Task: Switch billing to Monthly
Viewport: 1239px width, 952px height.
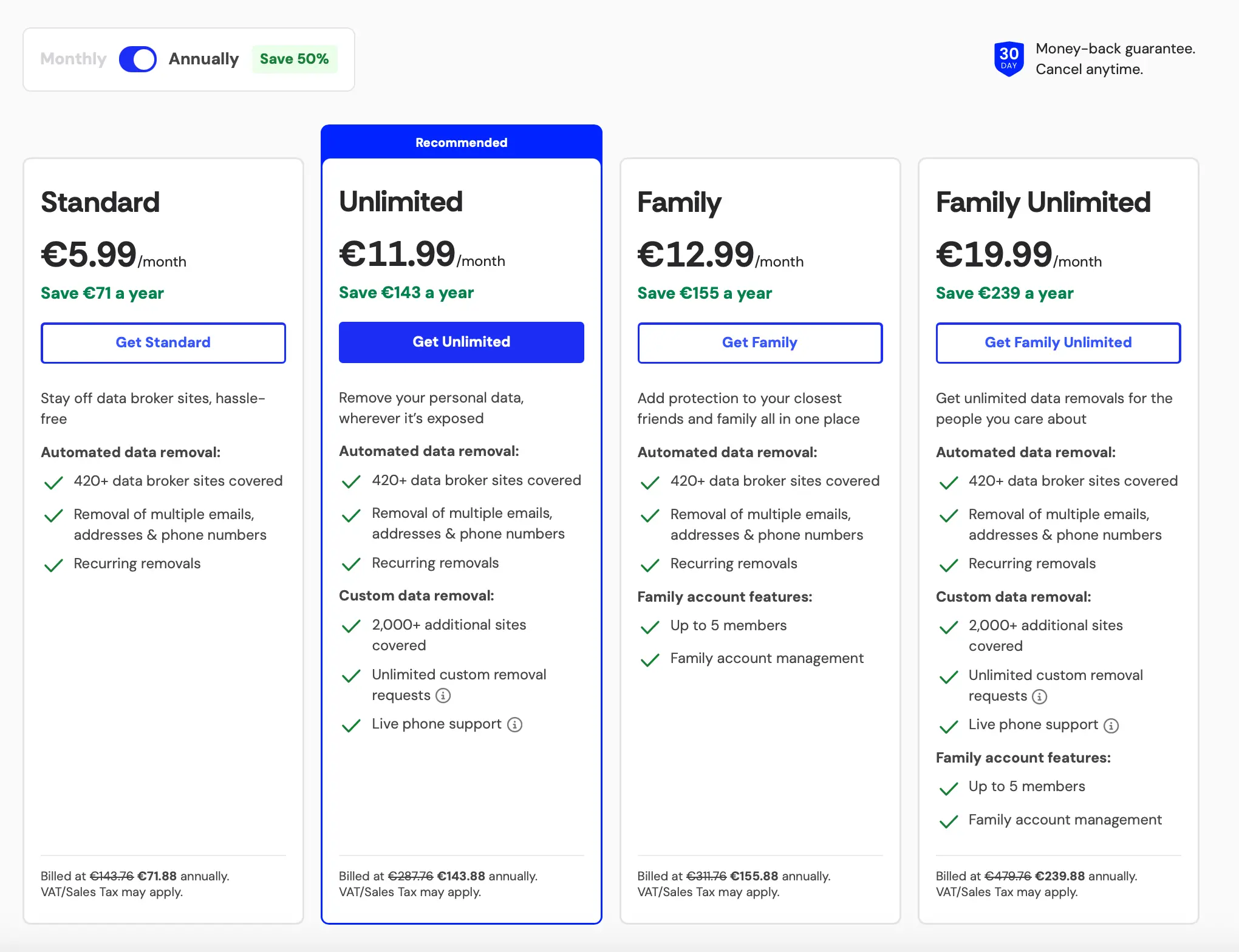Action: 73,59
